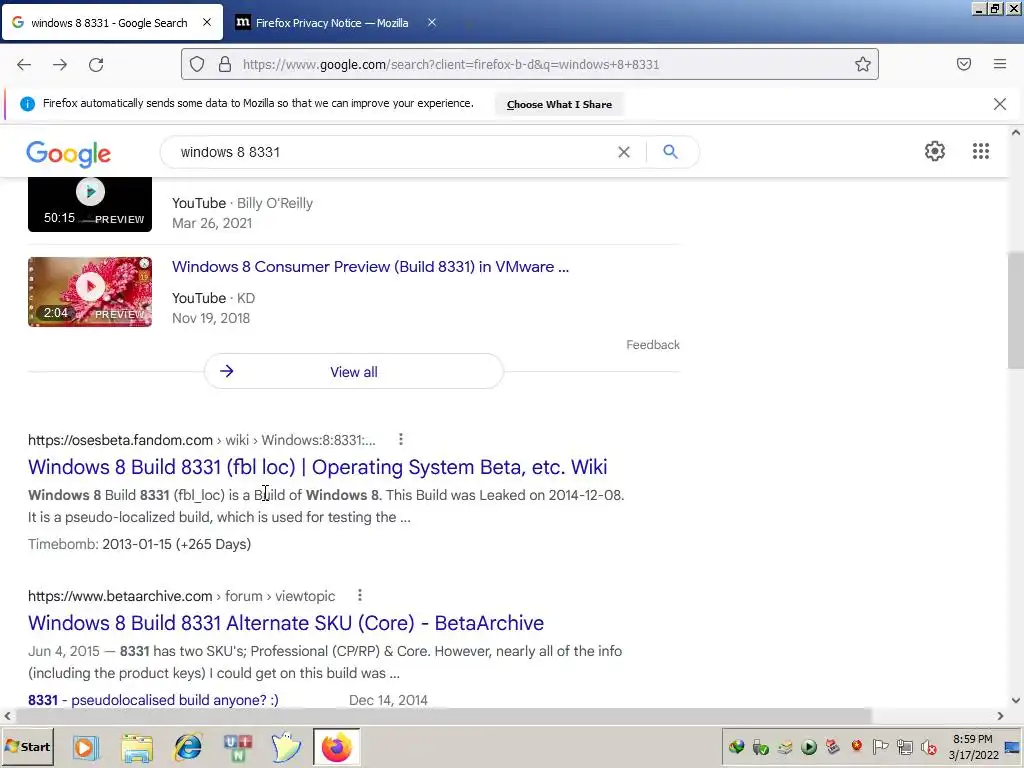Go forward with the forward arrow
Screen dimensions: 1024x768
[60, 65]
